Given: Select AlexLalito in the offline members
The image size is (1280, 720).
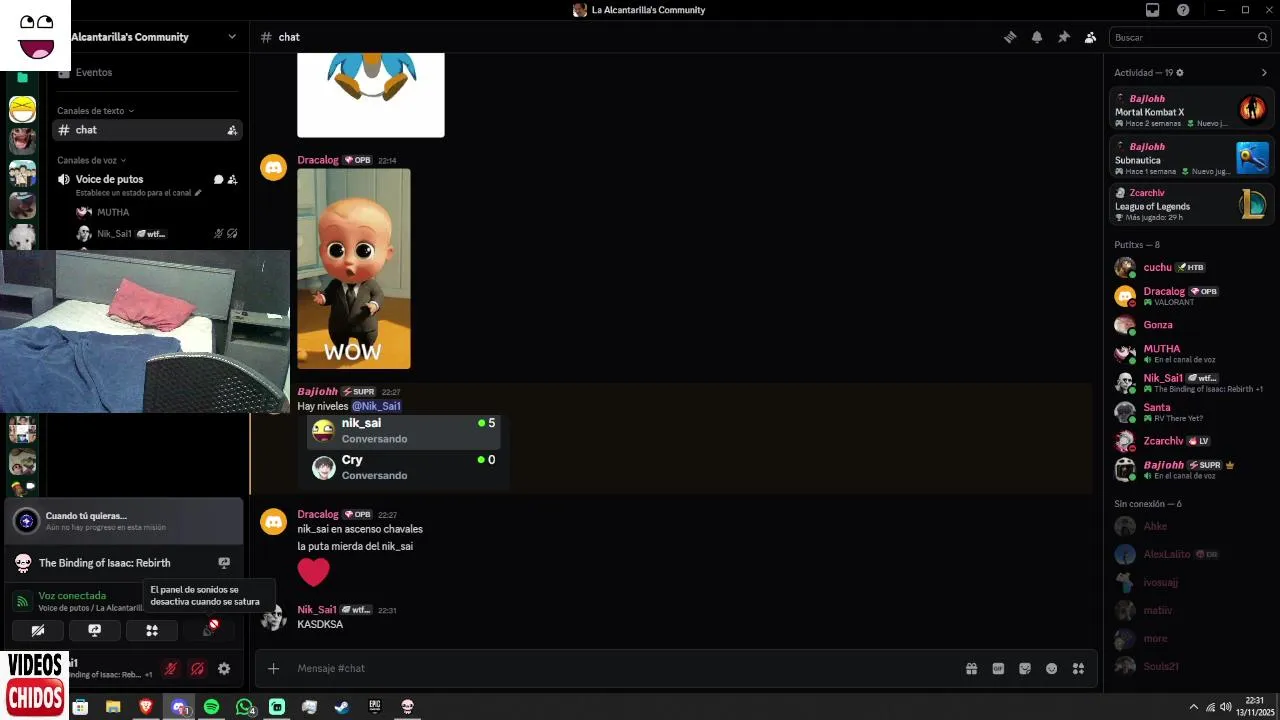Looking at the screenshot, I should pyautogui.click(x=1191, y=554).
